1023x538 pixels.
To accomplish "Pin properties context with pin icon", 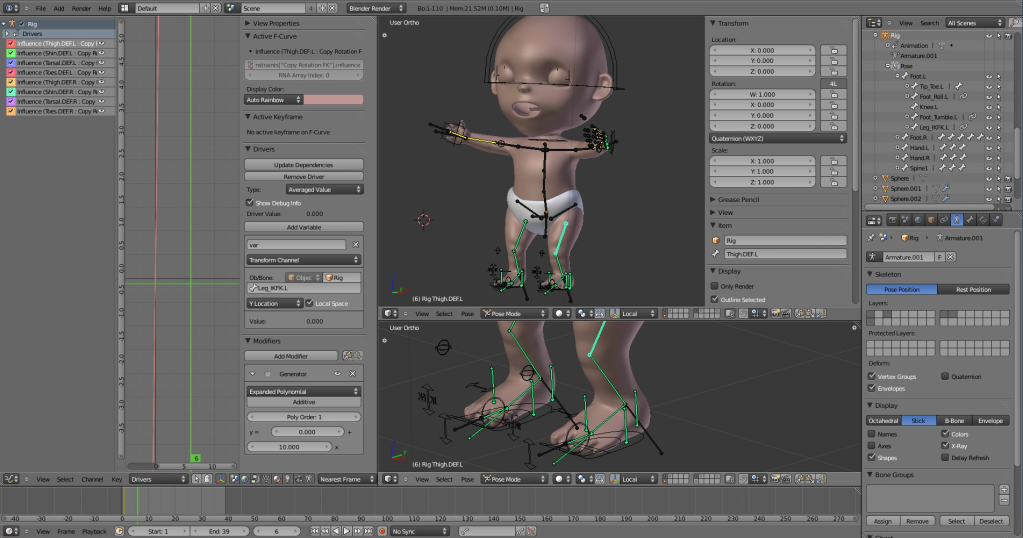I will (x=872, y=238).
